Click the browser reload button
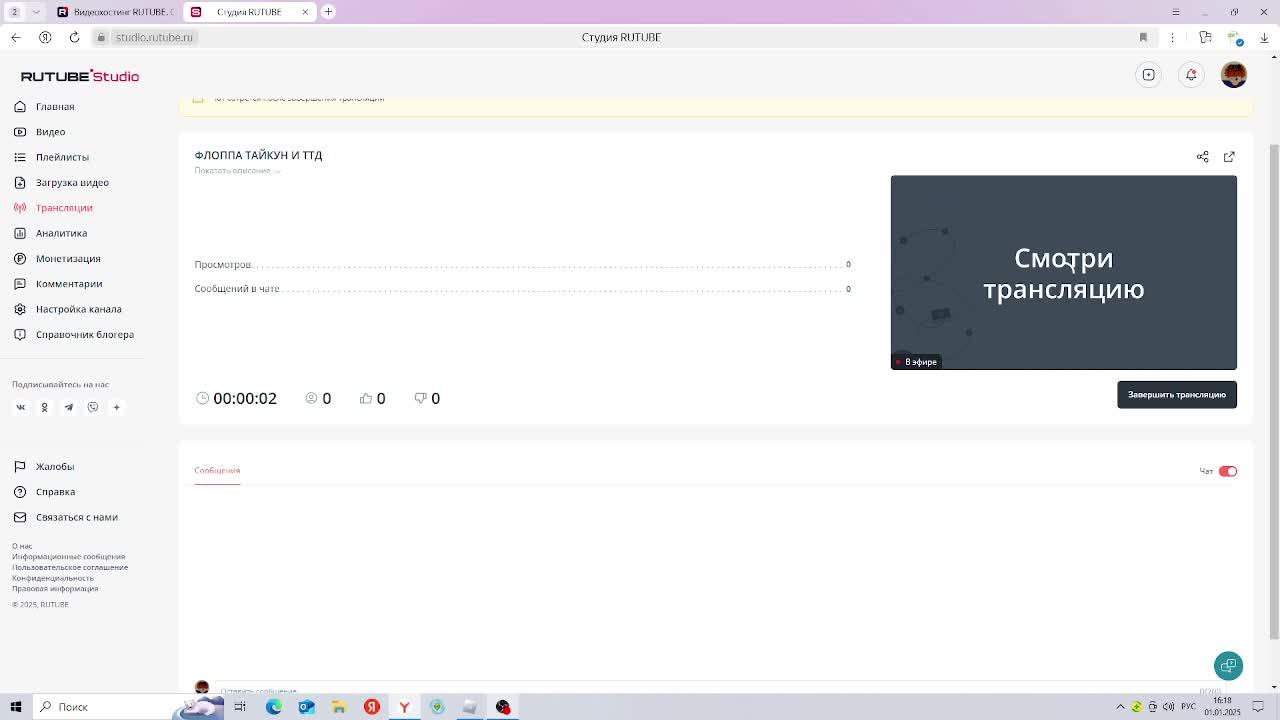The width and height of the screenshot is (1280, 720). pyautogui.click(x=74, y=37)
